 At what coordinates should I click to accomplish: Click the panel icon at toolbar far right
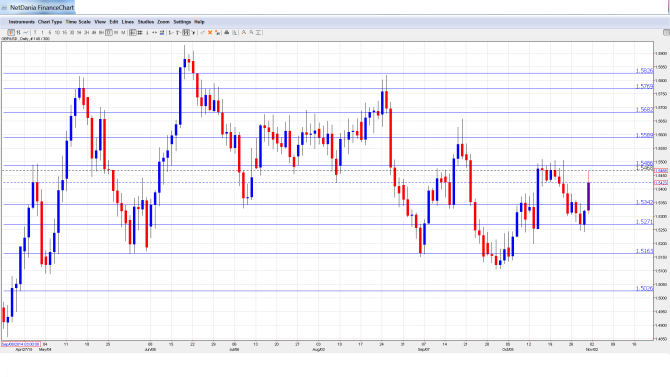pos(666,32)
